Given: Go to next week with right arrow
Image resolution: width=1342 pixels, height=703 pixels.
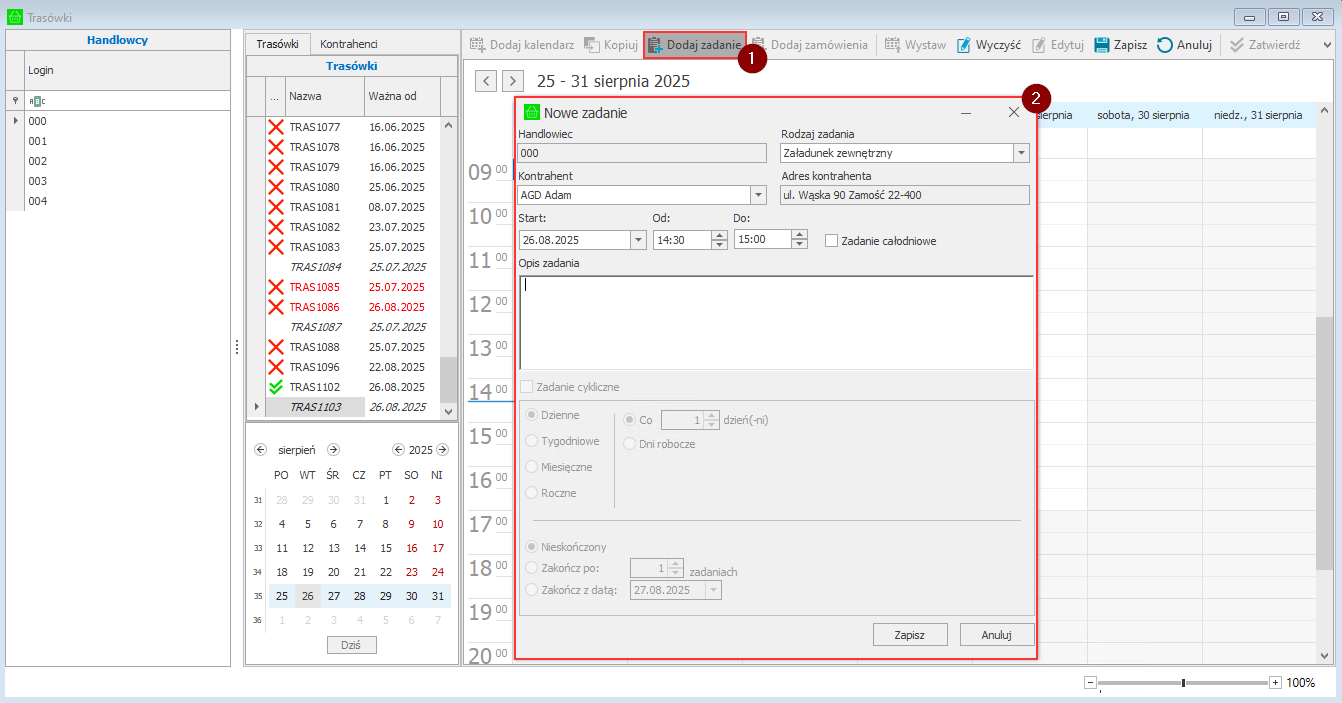Looking at the screenshot, I should [x=512, y=81].
